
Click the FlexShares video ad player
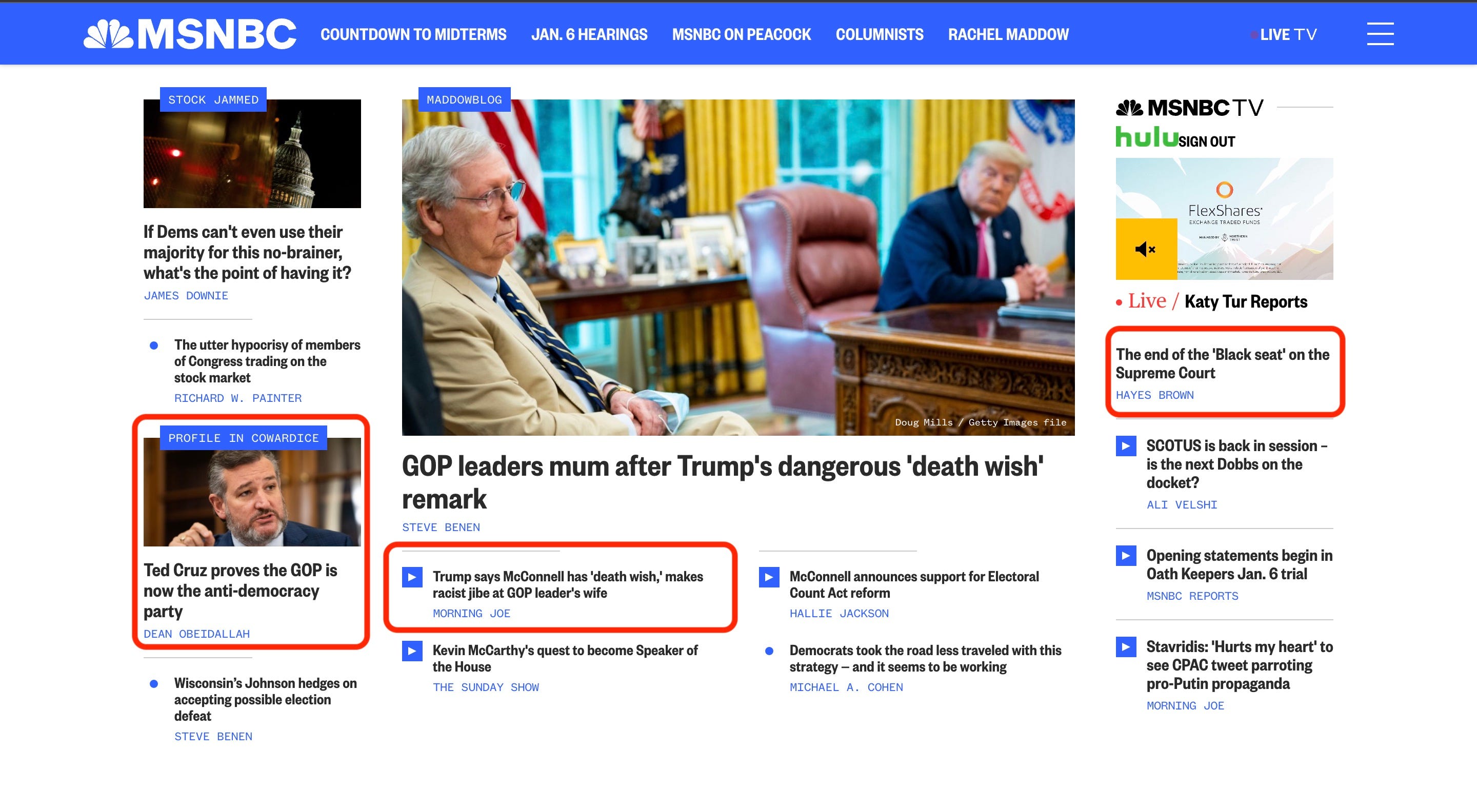[x=1225, y=219]
